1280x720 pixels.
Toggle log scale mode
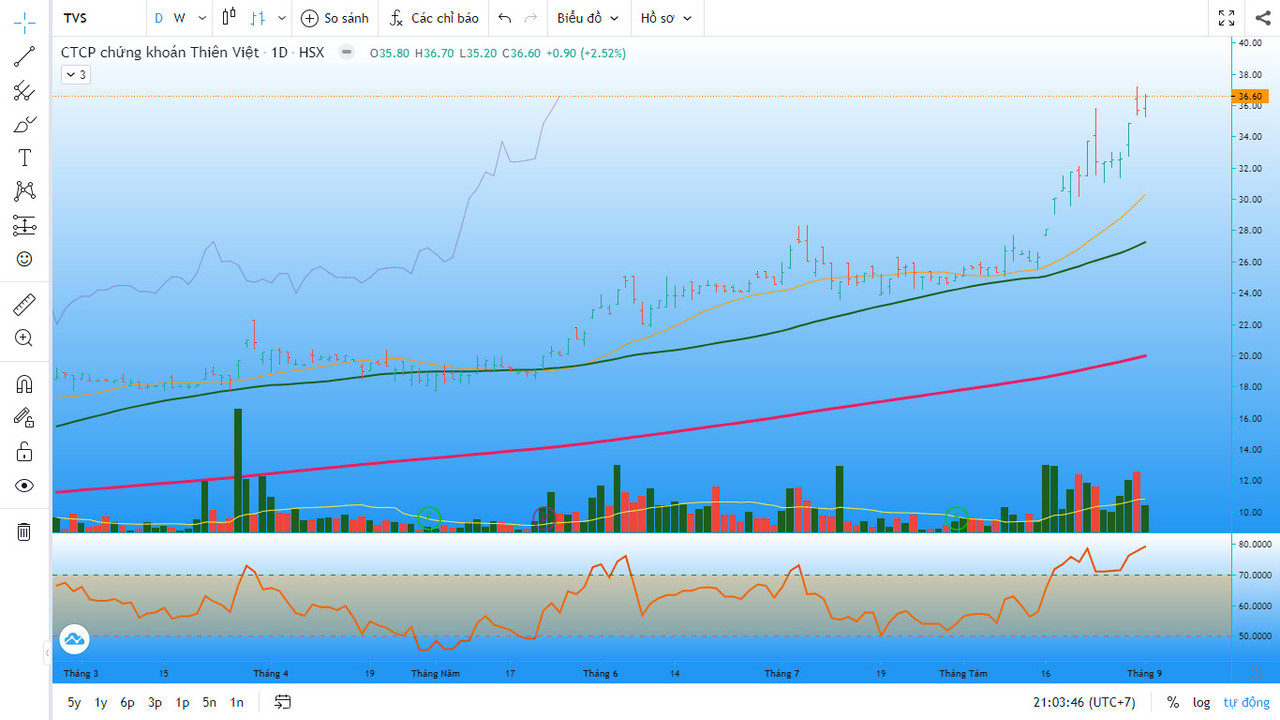[1201, 702]
